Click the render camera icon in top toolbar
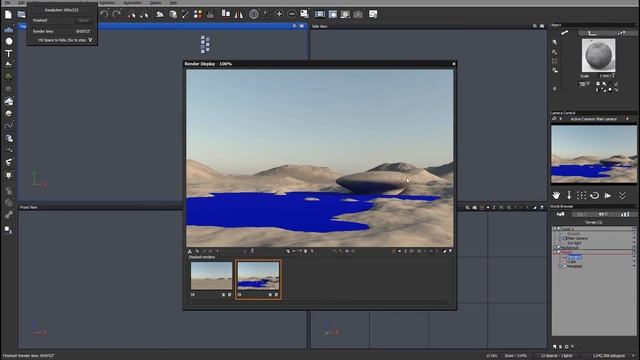Viewport: 640px width, 360px height. tap(358, 15)
